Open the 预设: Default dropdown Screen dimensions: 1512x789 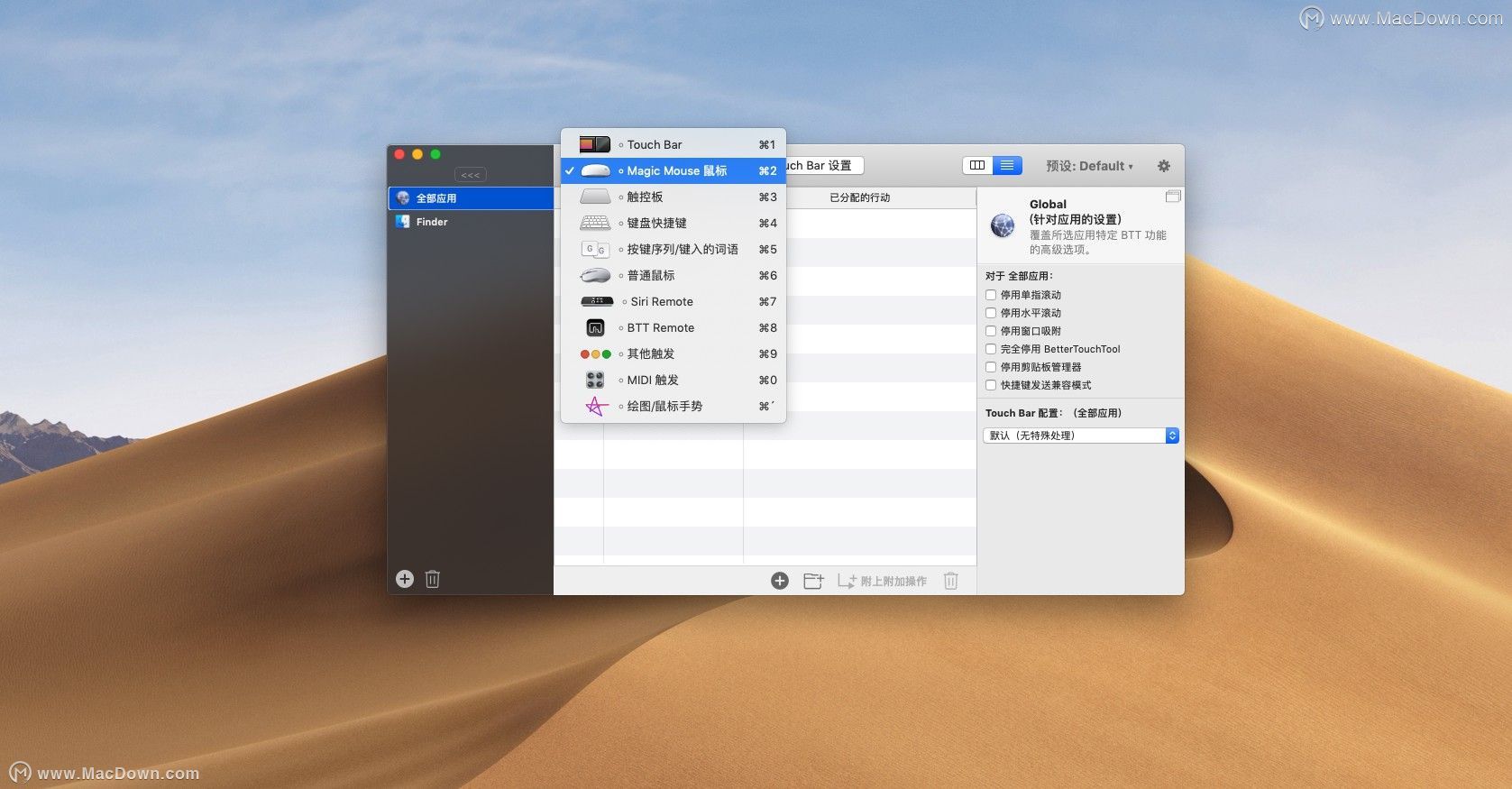click(x=1089, y=166)
